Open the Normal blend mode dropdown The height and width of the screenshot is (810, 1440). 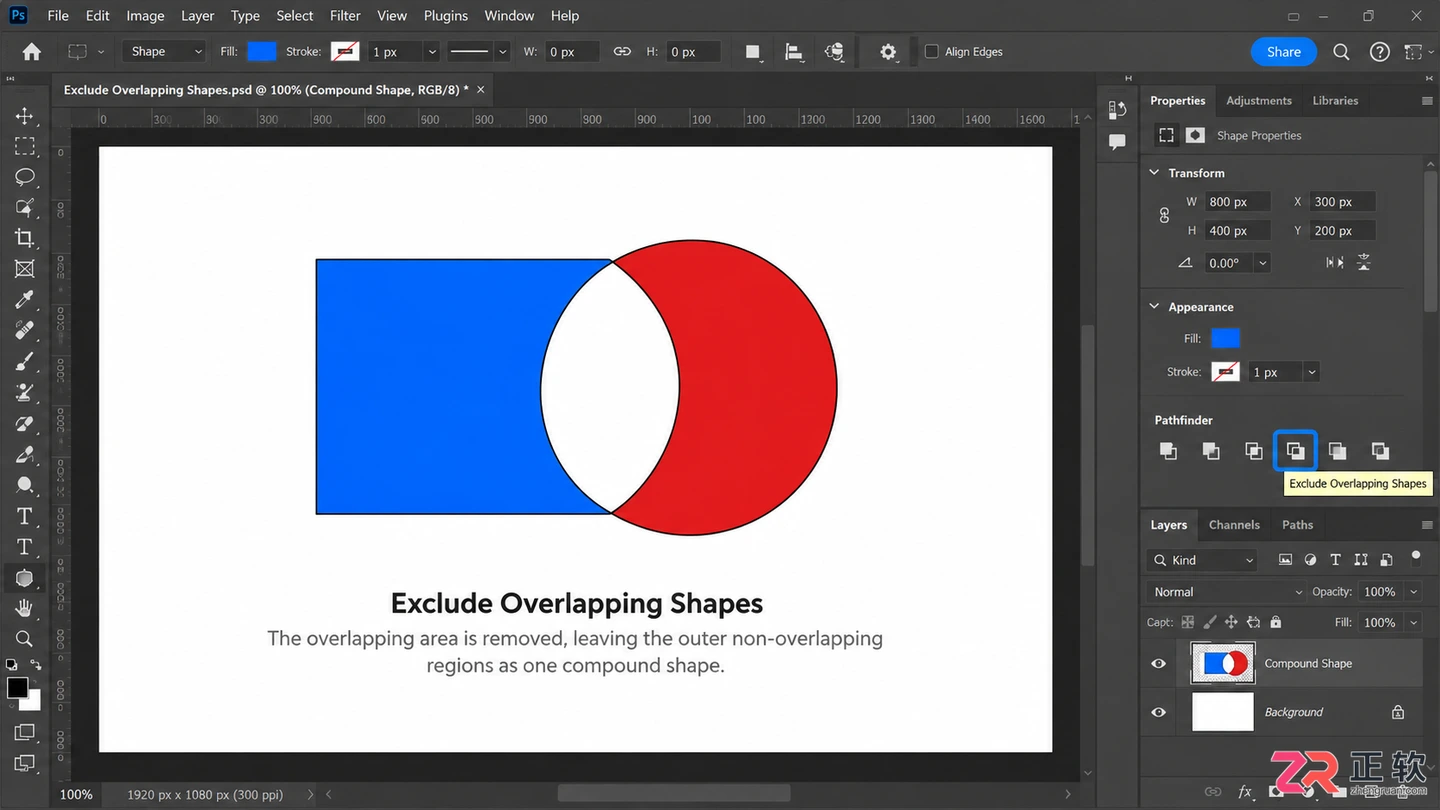[x=1228, y=592]
